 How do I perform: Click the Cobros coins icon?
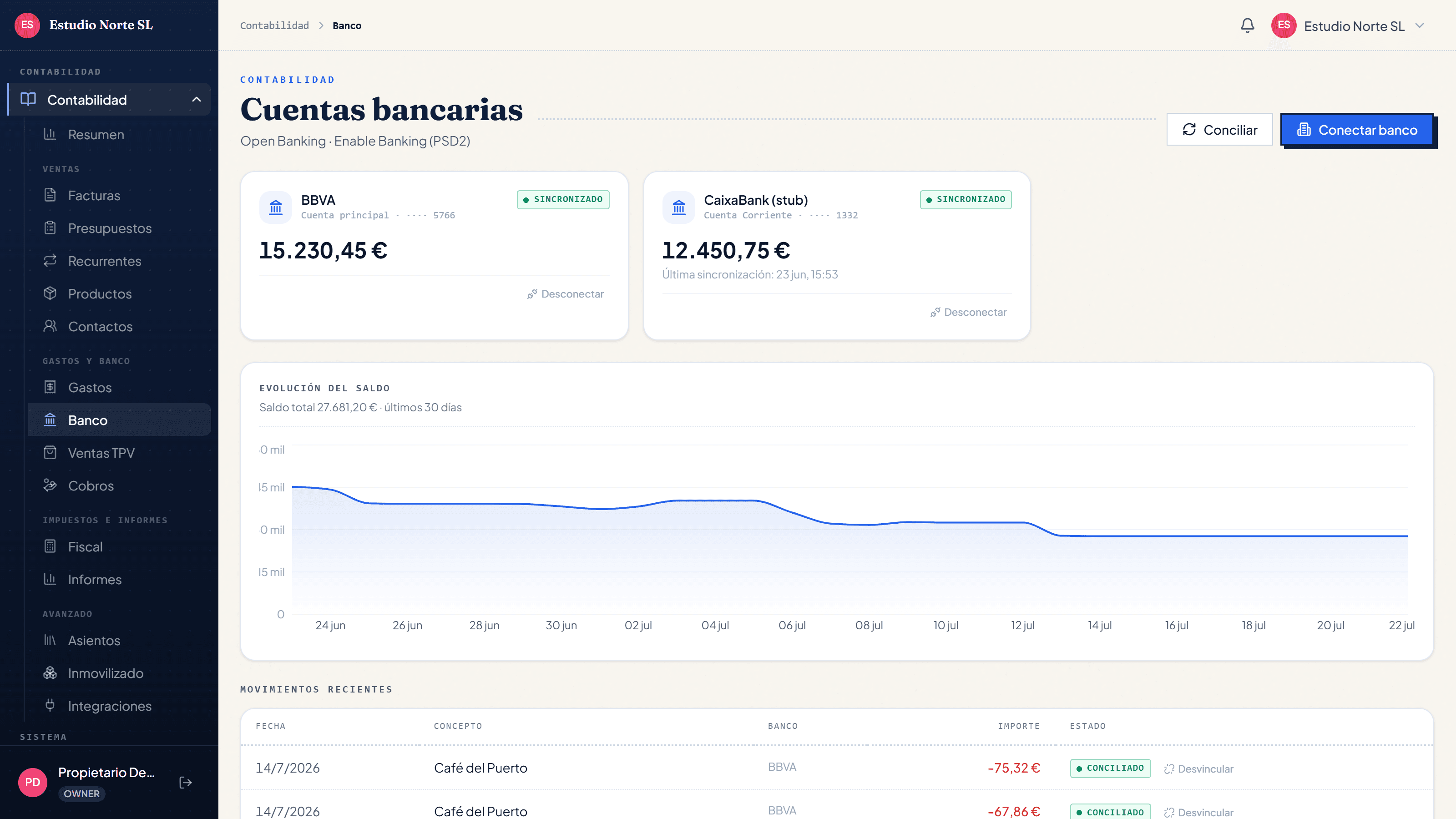(x=50, y=485)
